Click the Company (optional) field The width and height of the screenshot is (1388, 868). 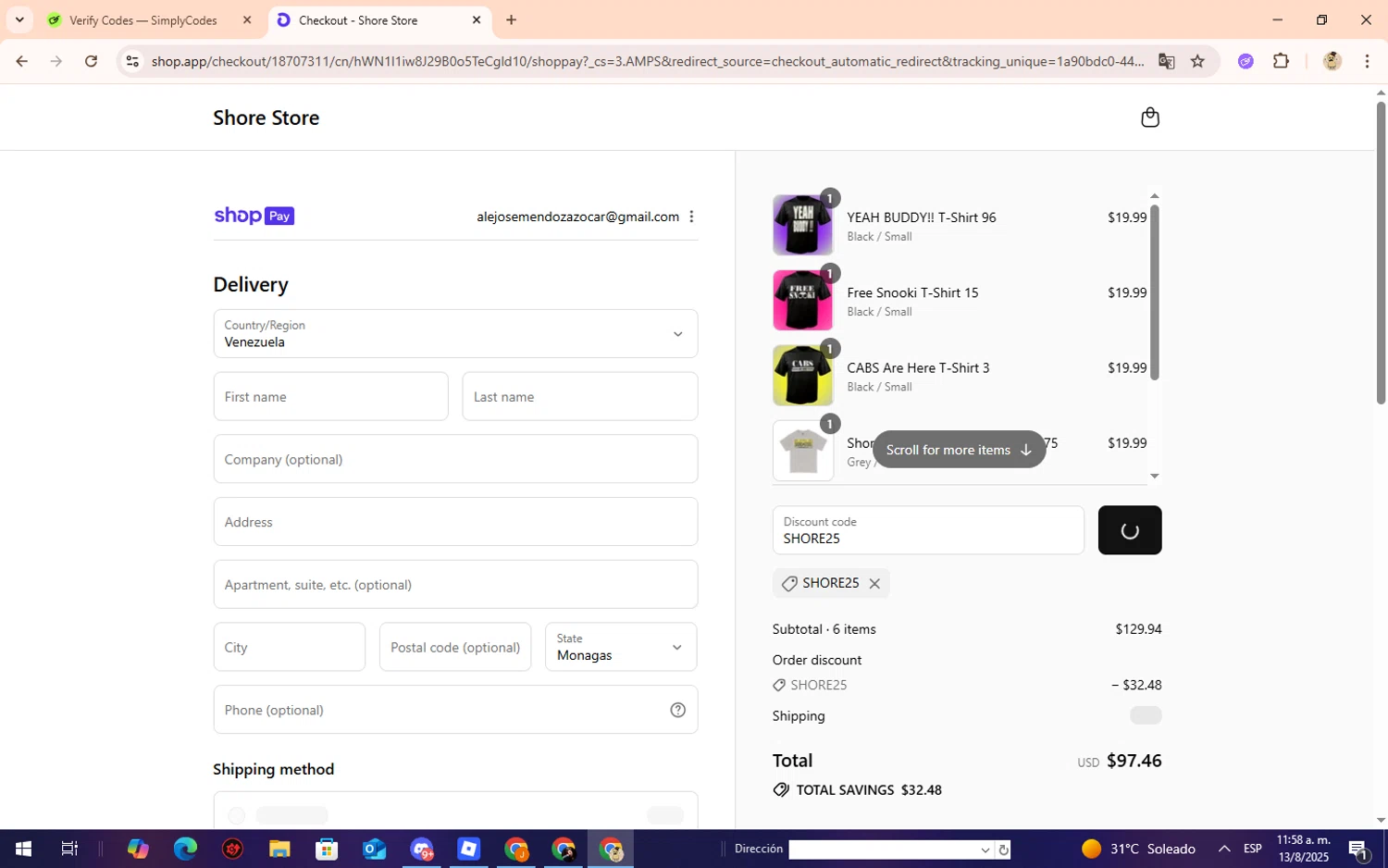(x=455, y=459)
